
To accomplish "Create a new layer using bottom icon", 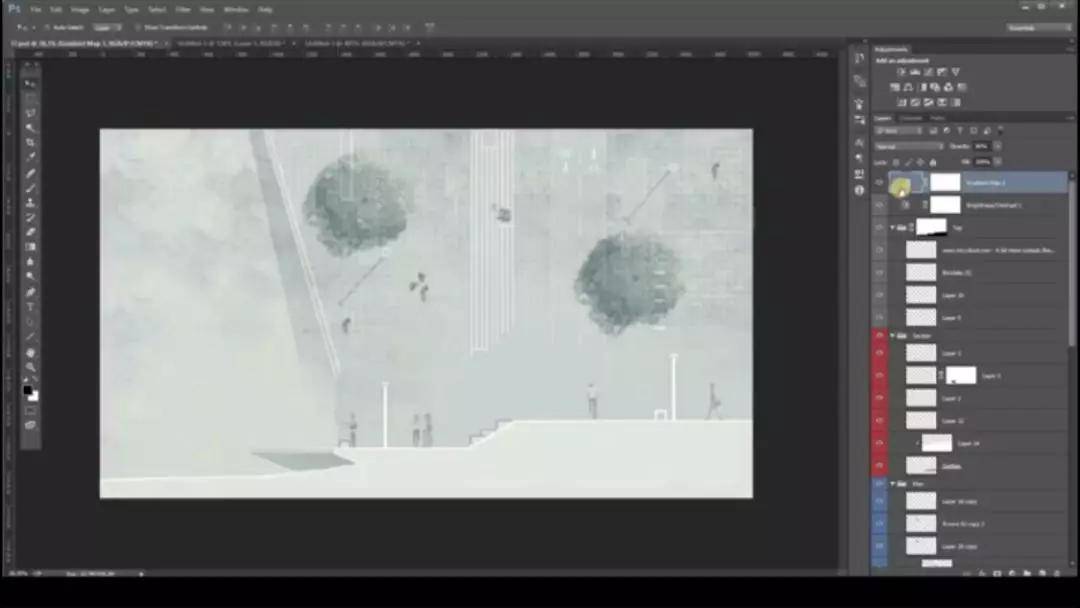I will 1042,573.
